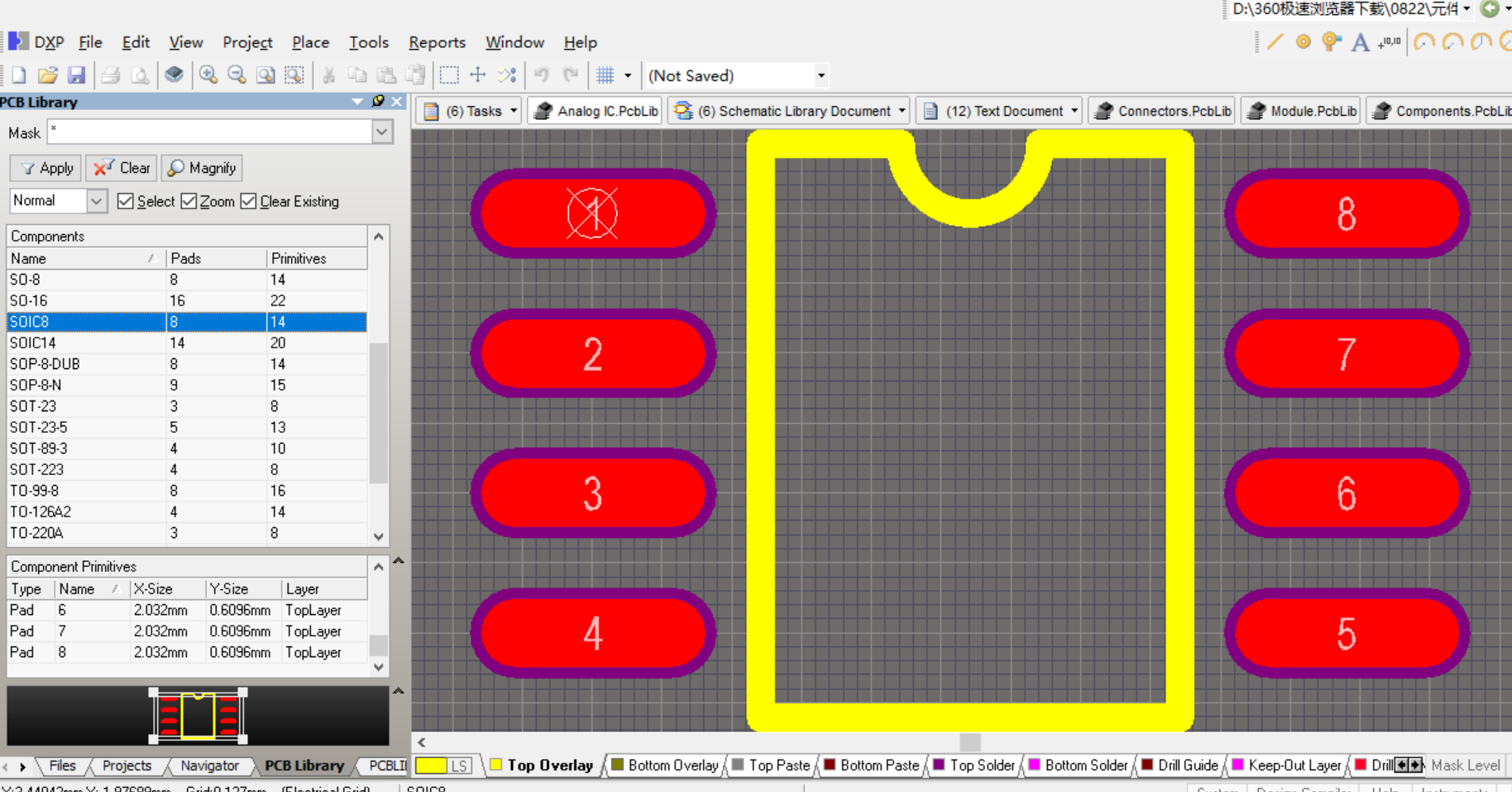The height and width of the screenshot is (792, 1512).
Task: Open the Tools menu
Action: (x=368, y=42)
